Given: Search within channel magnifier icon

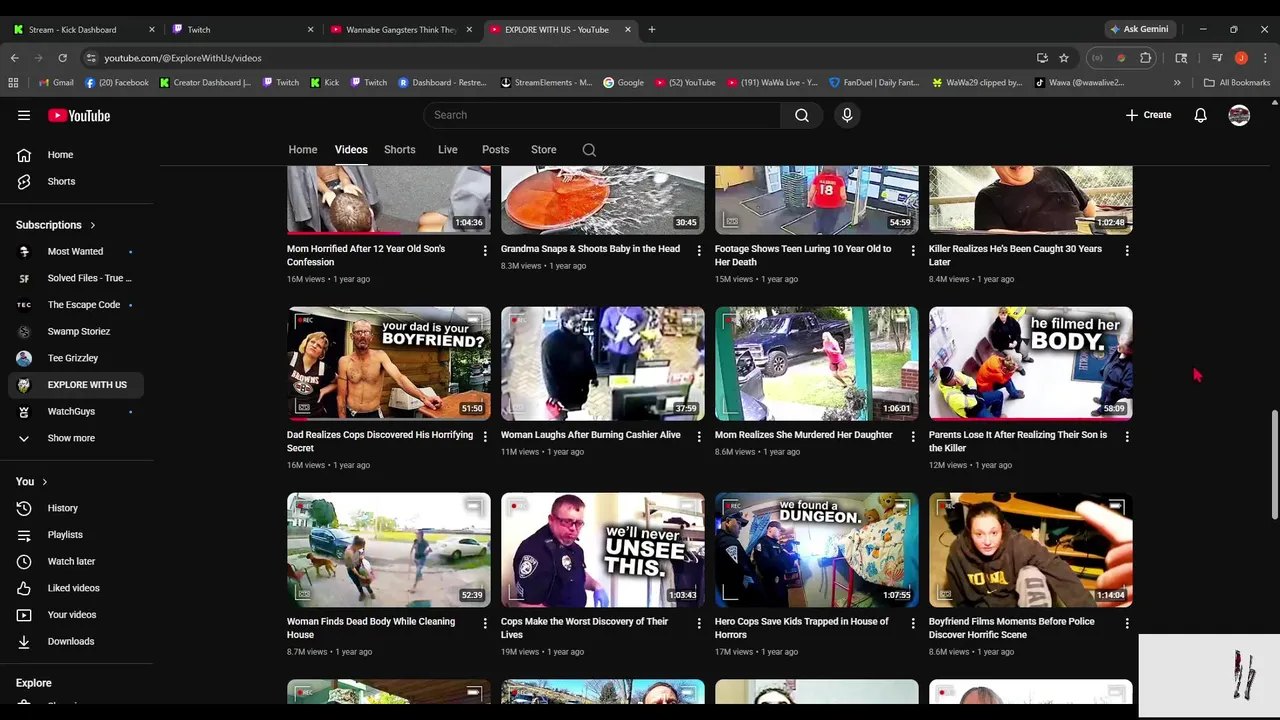Looking at the screenshot, I should click(589, 150).
